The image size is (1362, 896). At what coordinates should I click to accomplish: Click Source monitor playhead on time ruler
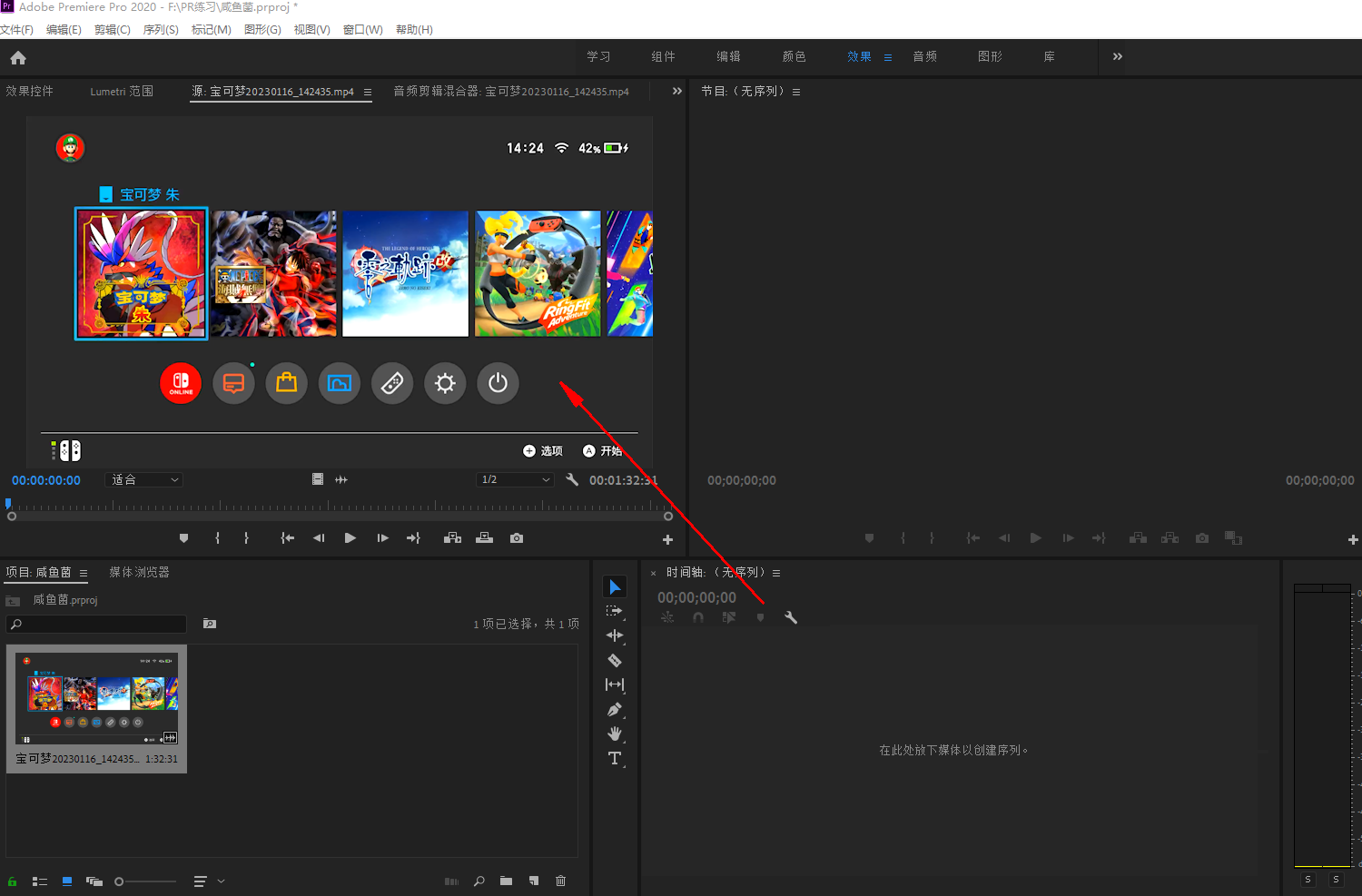[x=8, y=503]
